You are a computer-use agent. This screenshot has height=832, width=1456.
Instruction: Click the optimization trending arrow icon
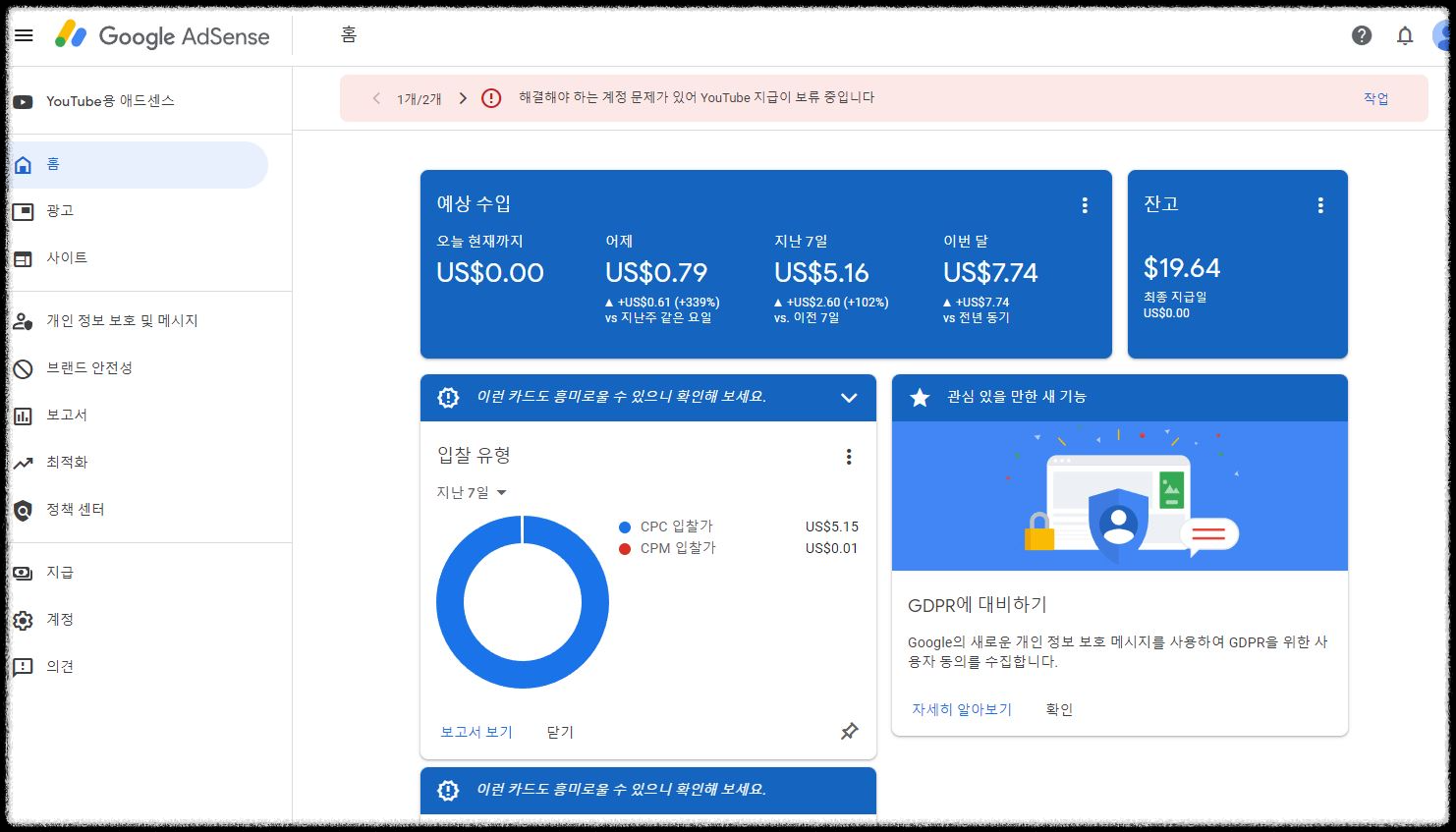click(x=23, y=463)
